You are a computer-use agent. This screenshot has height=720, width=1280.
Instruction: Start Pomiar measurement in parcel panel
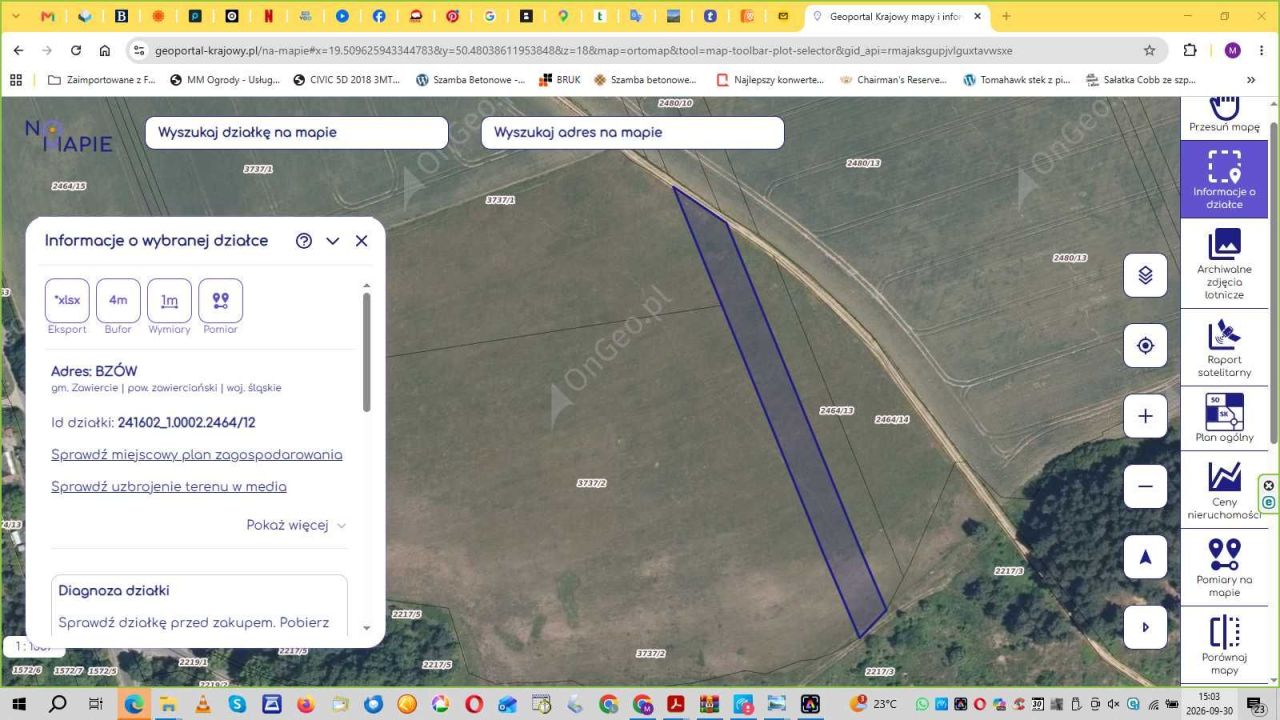coord(221,300)
